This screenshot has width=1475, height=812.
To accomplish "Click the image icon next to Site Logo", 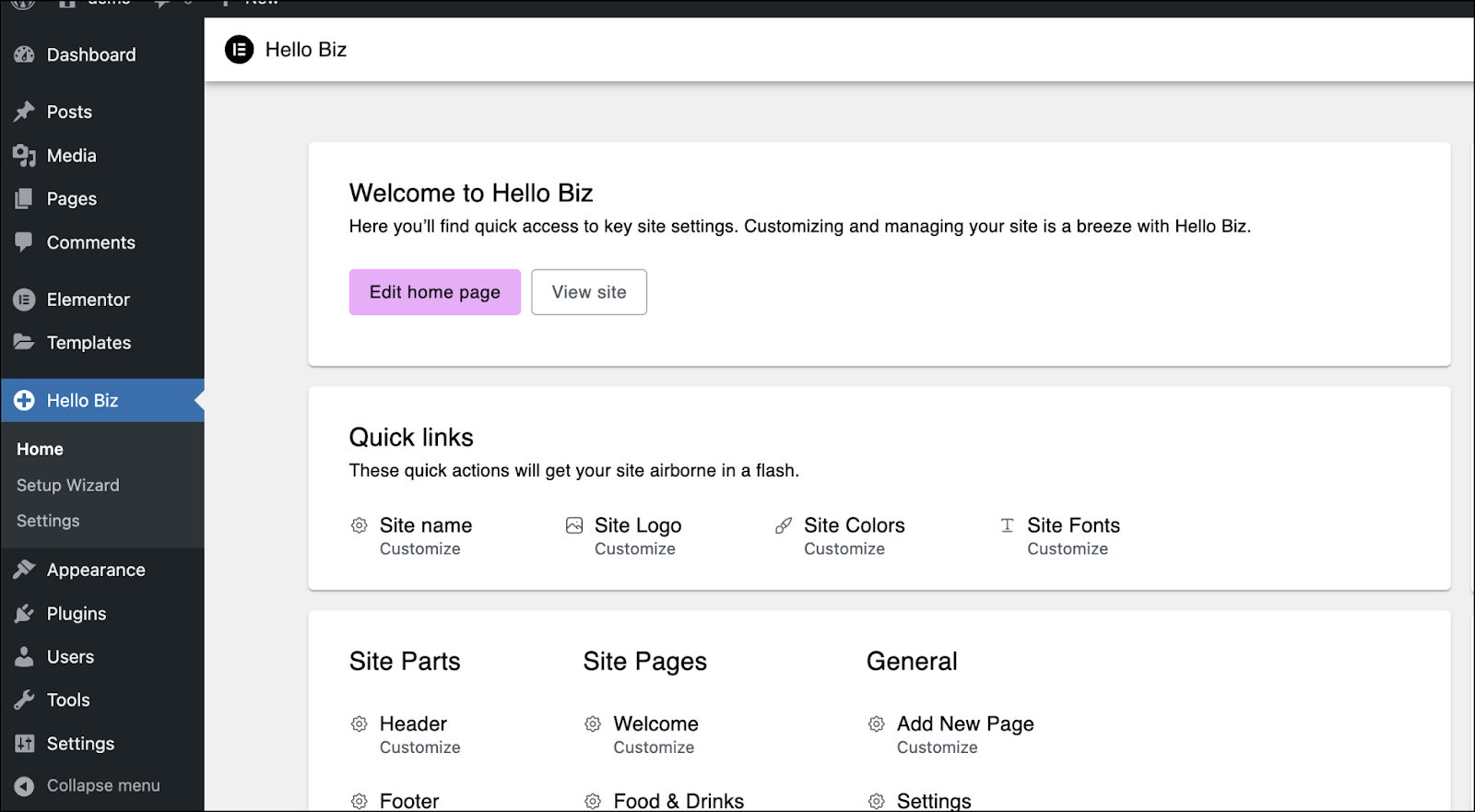I will [x=574, y=525].
